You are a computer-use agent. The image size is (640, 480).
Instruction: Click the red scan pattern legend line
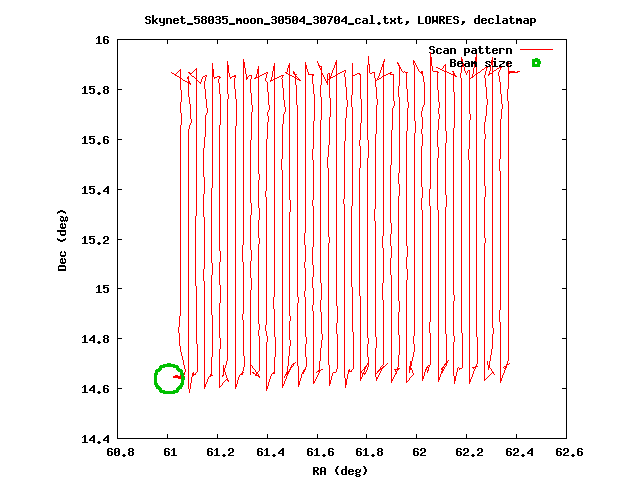[x=536, y=50]
